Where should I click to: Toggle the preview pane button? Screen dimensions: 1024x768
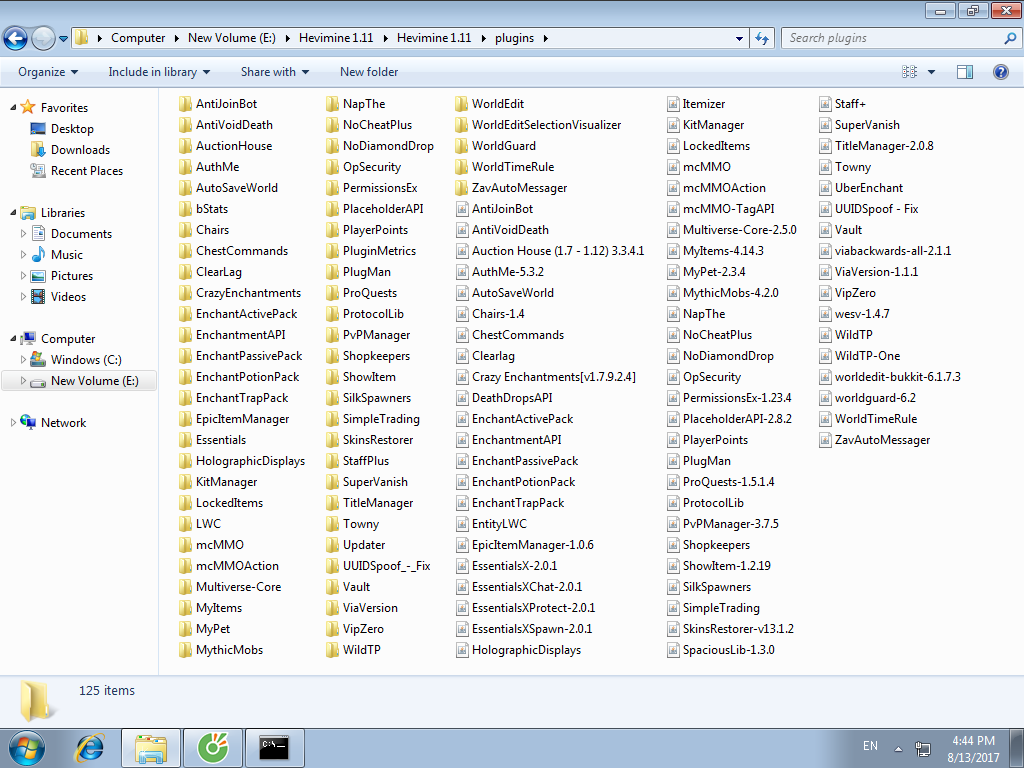965,72
